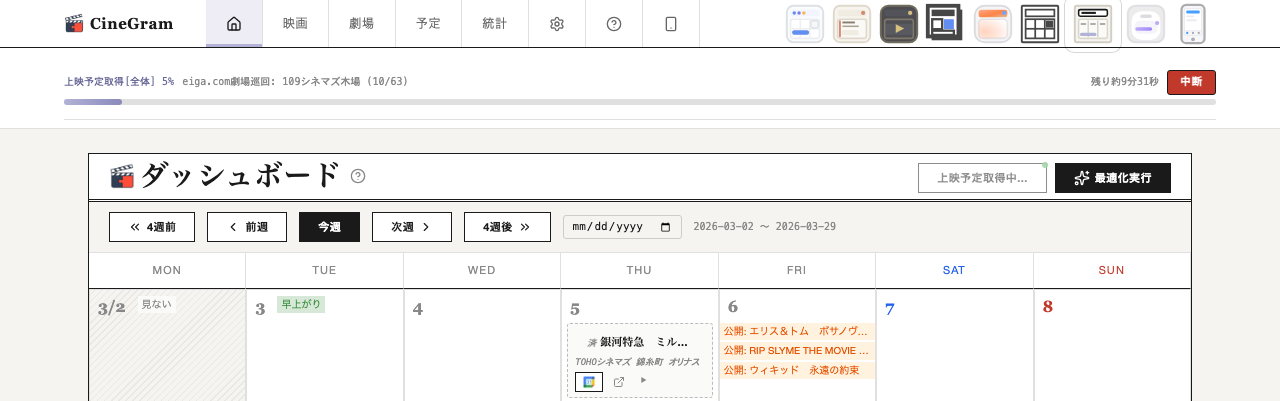The width and height of the screenshot is (1280, 401).
Task: Jump ahead with 4週後 button
Action: pos(507,227)
